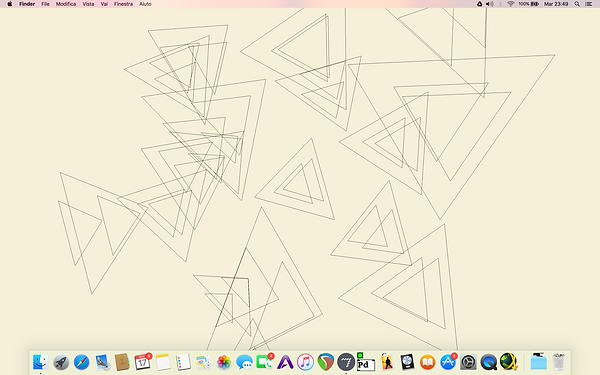Open the orange iBooks icon
The height and width of the screenshot is (375, 600).
[427, 362]
